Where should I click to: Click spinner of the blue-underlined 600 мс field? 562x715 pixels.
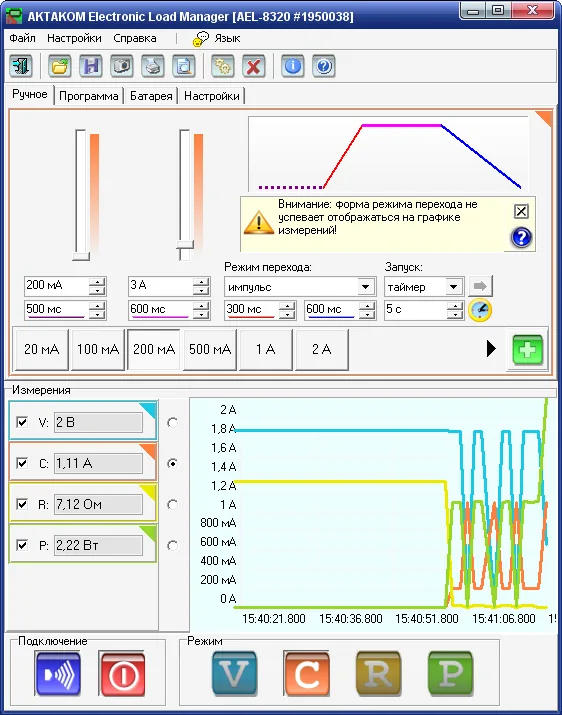coord(367,310)
